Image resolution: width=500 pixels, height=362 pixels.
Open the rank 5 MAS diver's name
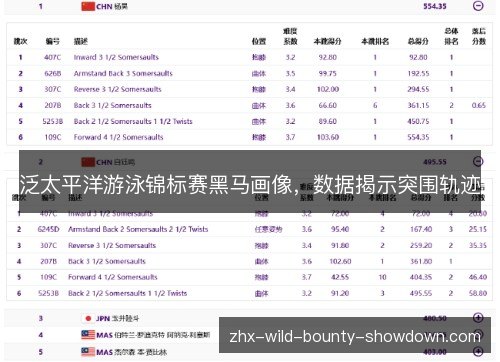click(x=140, y=352)
